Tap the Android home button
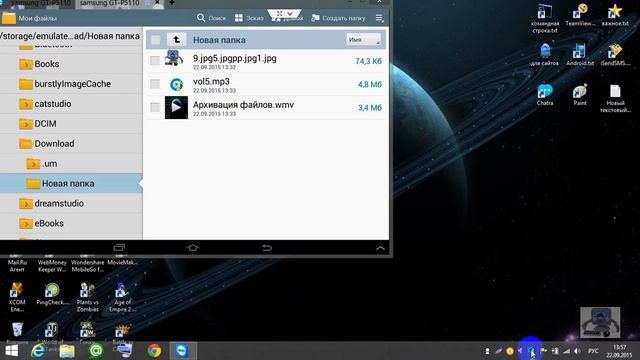 193,247
